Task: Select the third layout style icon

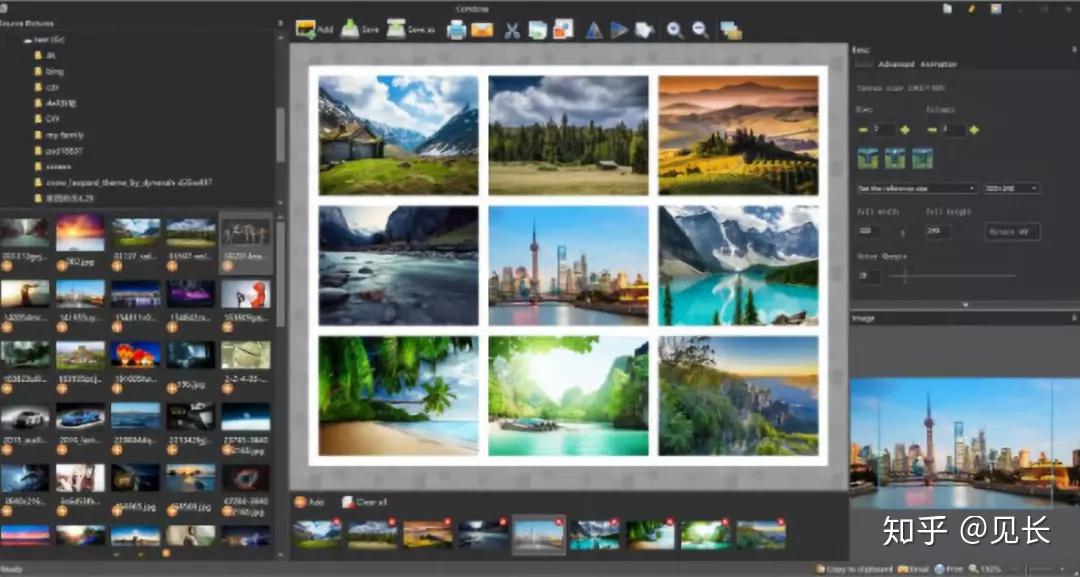Action: pyautogui.click(x=922, y=158)
